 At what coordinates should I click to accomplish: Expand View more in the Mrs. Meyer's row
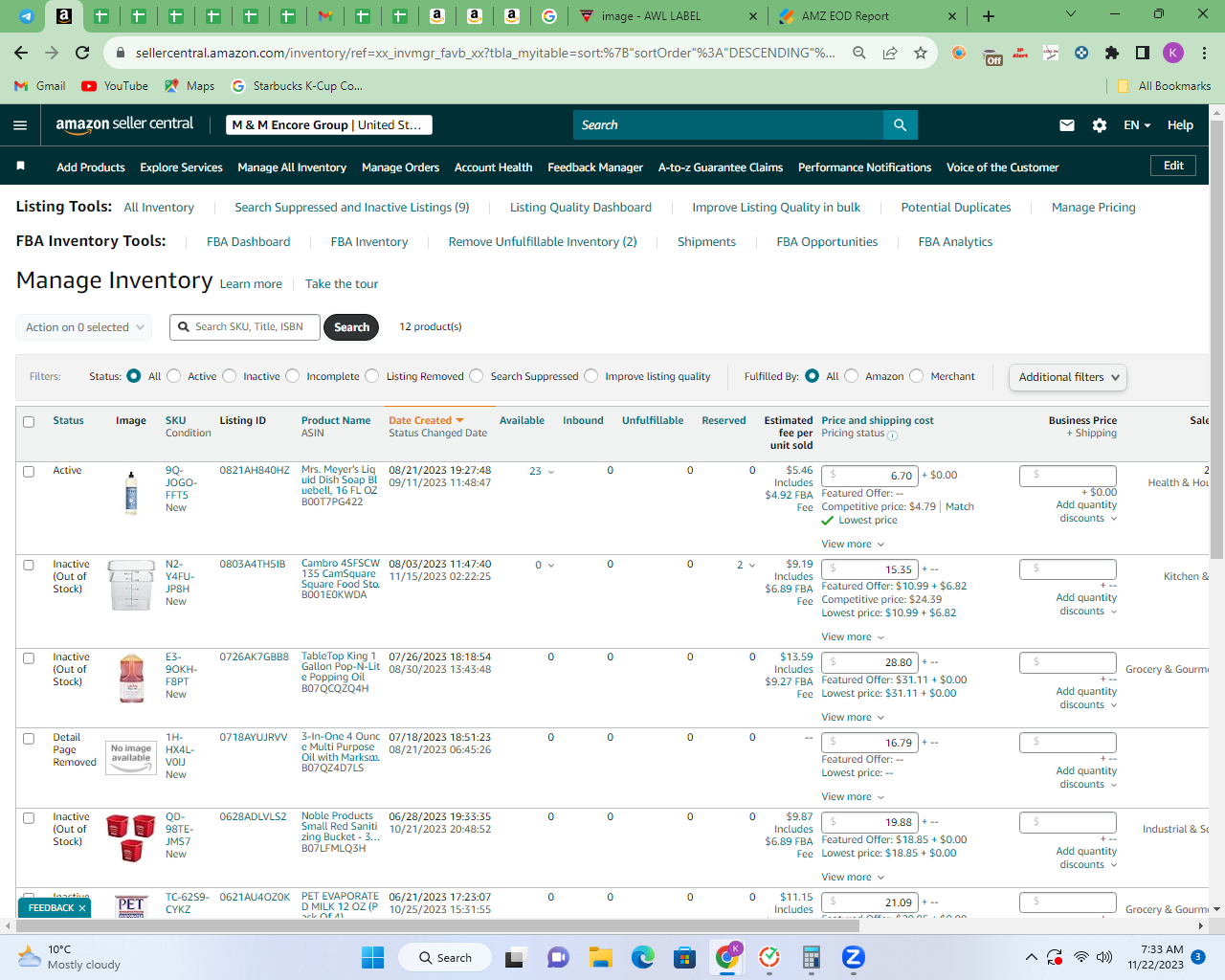tap(853, 545)
